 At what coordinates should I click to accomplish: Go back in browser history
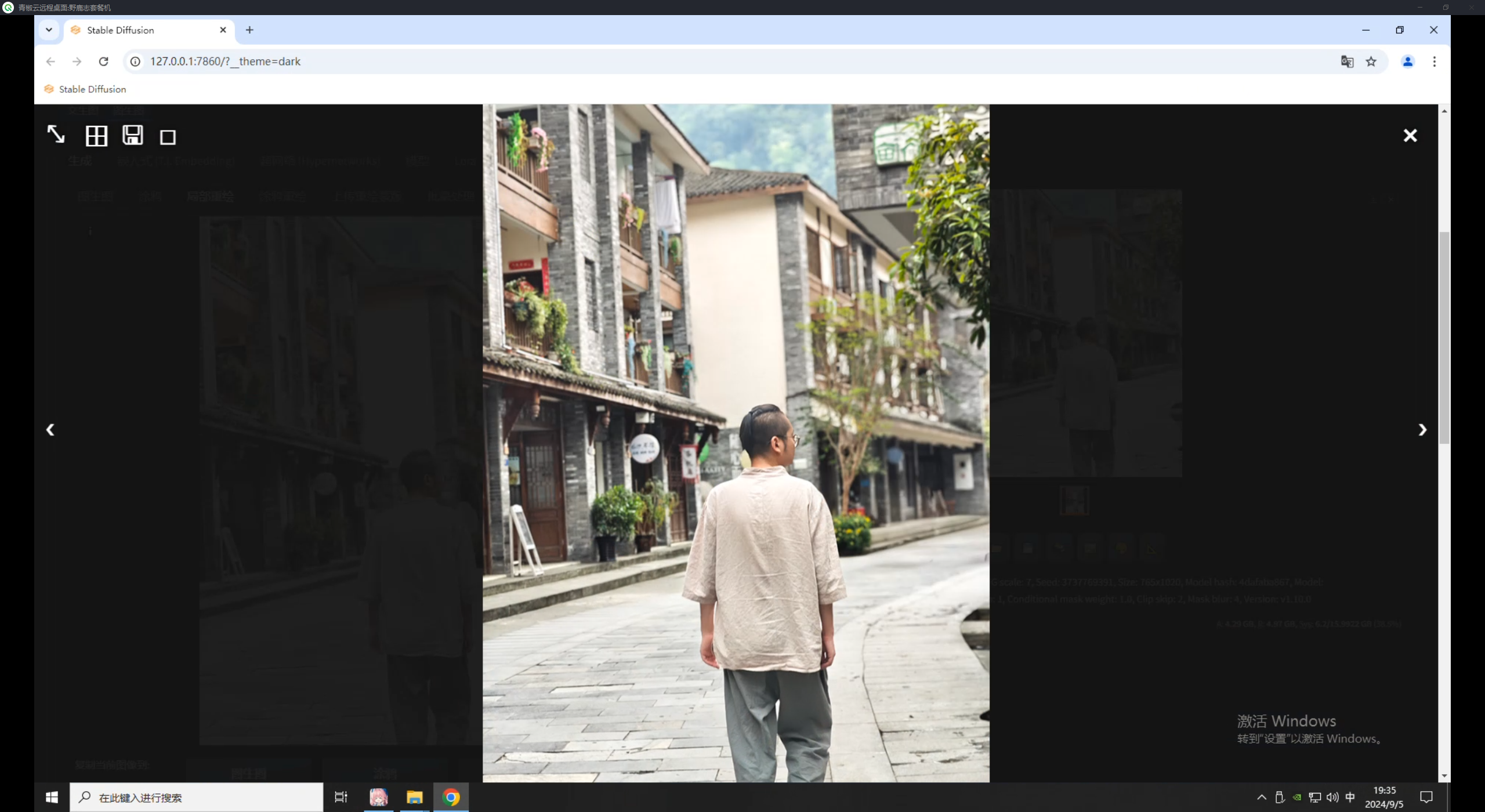coord(50,61)
